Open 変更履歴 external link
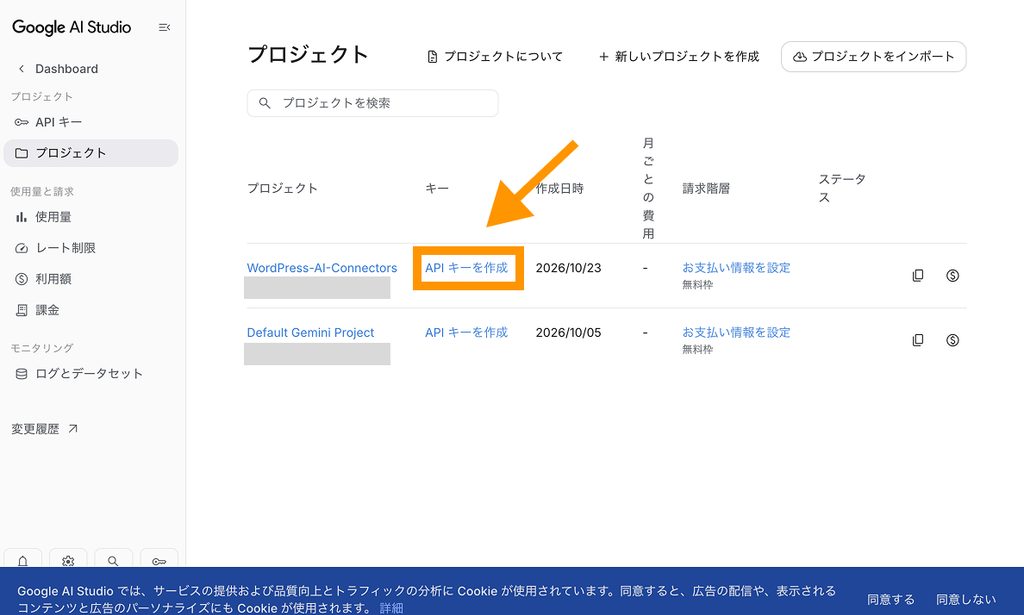1024x615 pixels. coord(45,429)
